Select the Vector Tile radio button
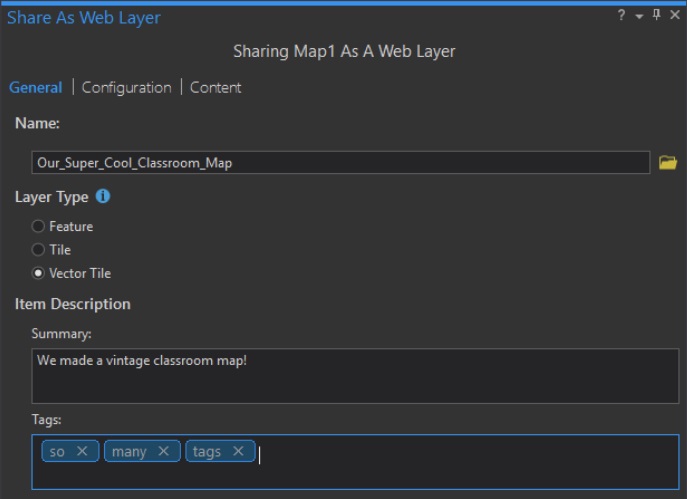This screenshot has height=499, width=687. (39, 273)
